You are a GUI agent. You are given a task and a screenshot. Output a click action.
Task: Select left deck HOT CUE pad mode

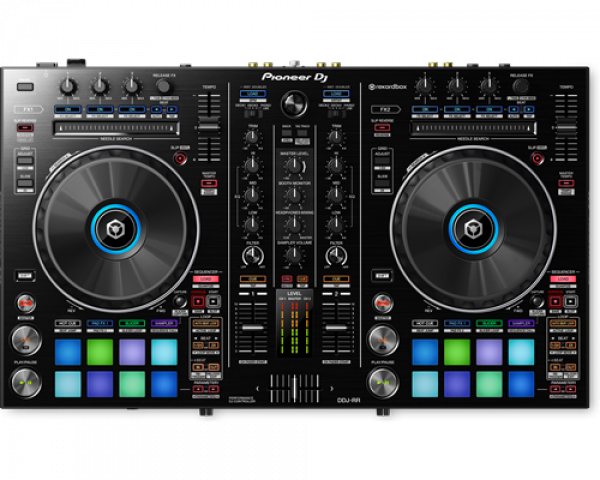pos(68,323)
